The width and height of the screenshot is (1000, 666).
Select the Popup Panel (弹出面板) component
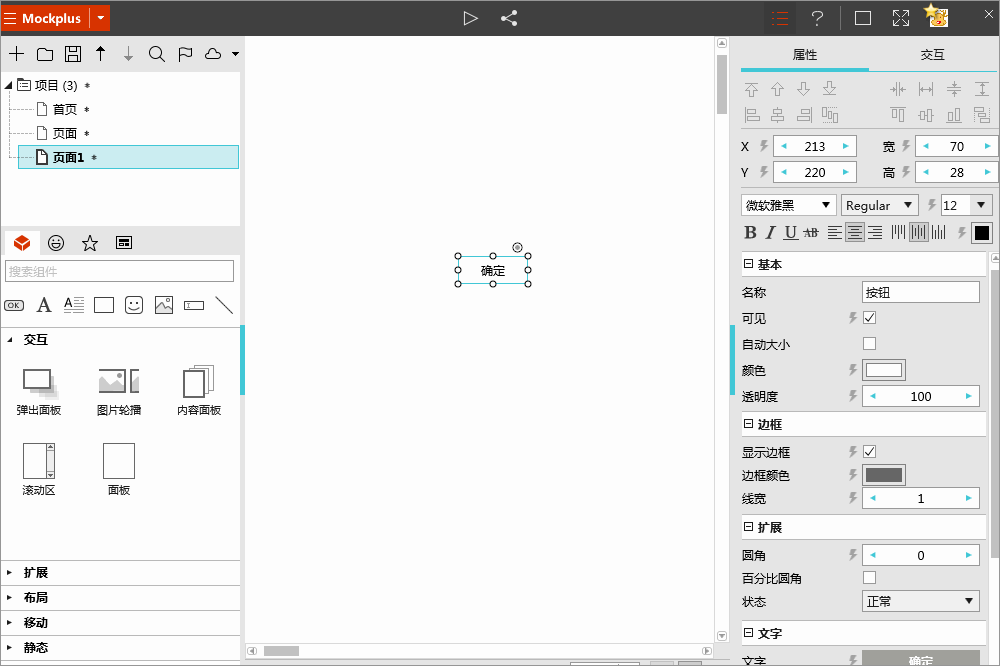[x=39, y=390]
